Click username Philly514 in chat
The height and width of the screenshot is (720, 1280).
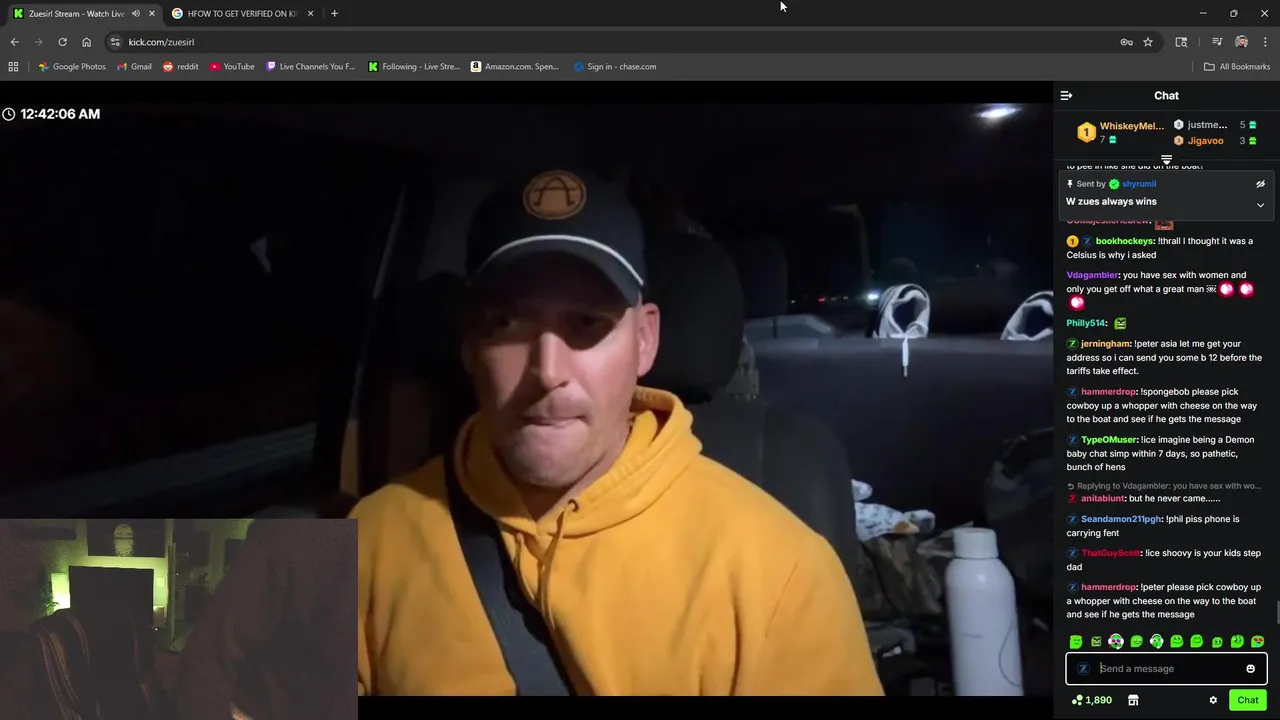[1086, 323]
